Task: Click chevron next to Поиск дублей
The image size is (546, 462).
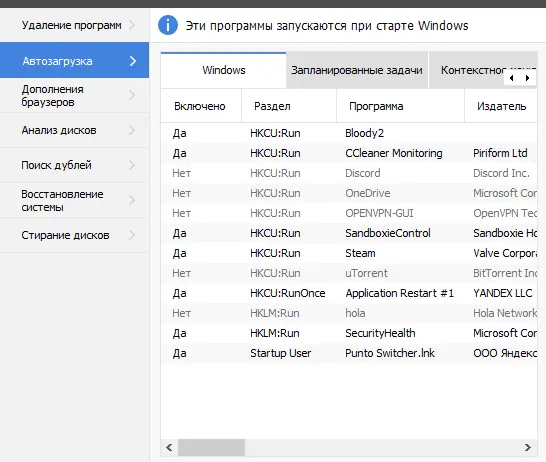Action: coord(132,165)
